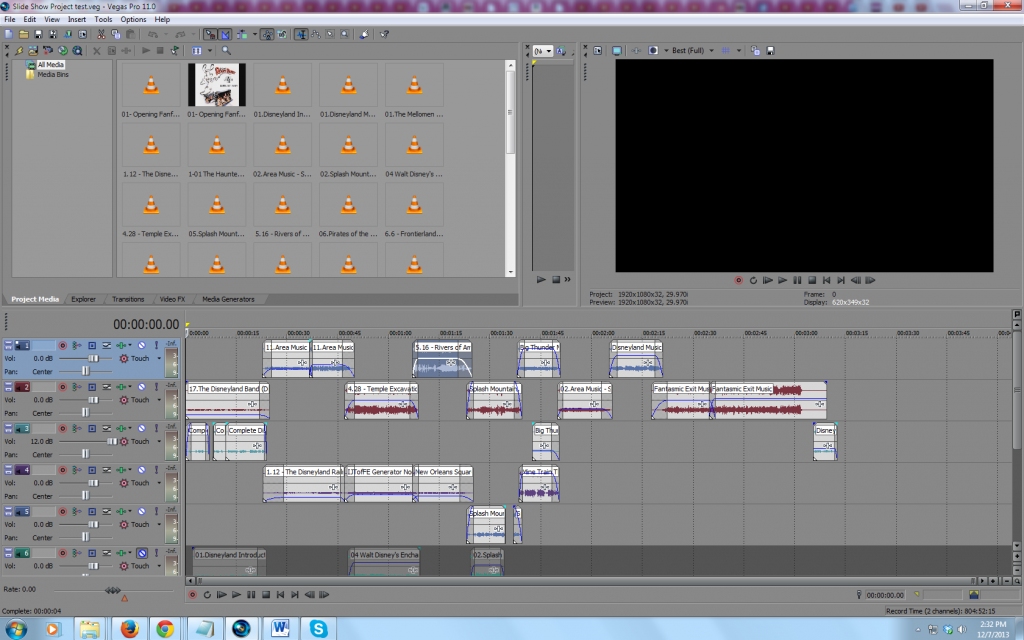Click track 1 volume slider handle

point(93,359)
